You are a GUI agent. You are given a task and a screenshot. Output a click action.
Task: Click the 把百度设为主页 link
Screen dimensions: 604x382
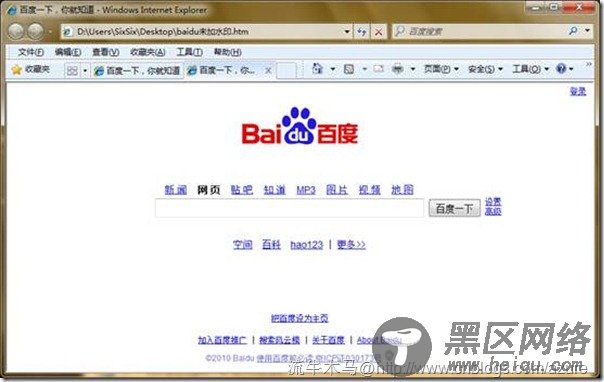[300, 318]
